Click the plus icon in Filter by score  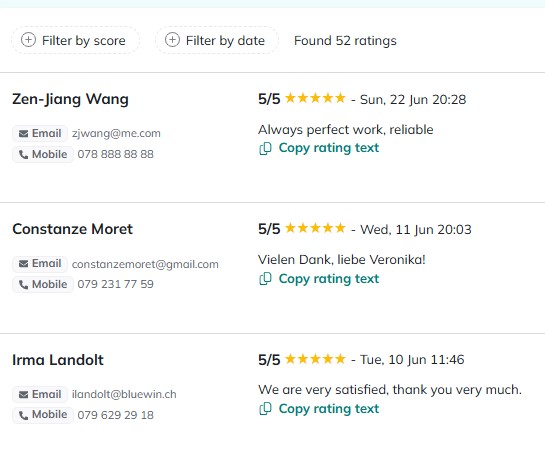(x=29, y=40)
